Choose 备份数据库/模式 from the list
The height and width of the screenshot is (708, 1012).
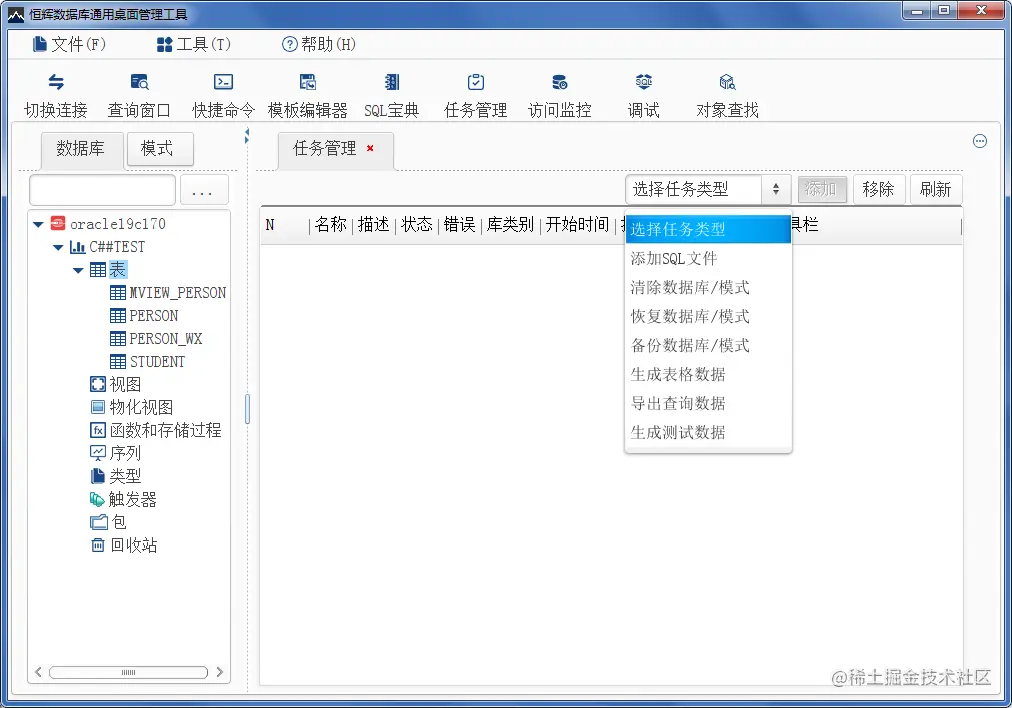pos(708,345)
